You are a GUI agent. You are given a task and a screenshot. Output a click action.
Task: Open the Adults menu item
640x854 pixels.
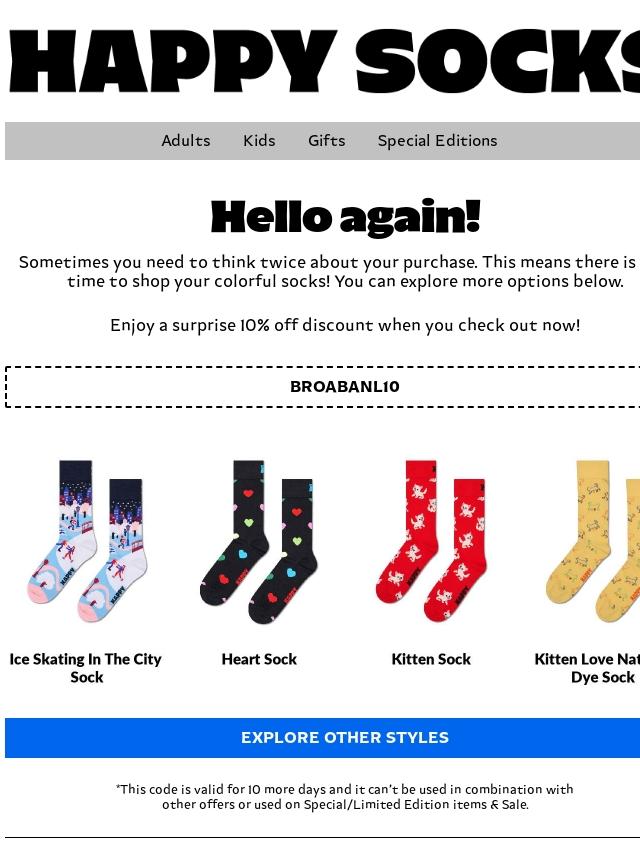(186, 141)
